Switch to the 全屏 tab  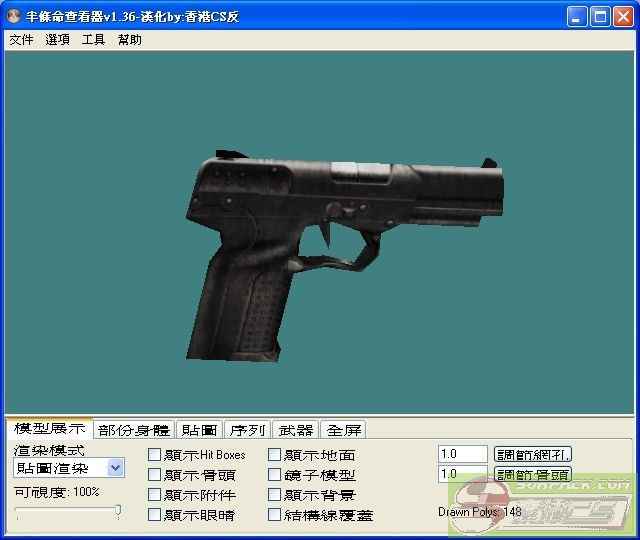(344, 430)
